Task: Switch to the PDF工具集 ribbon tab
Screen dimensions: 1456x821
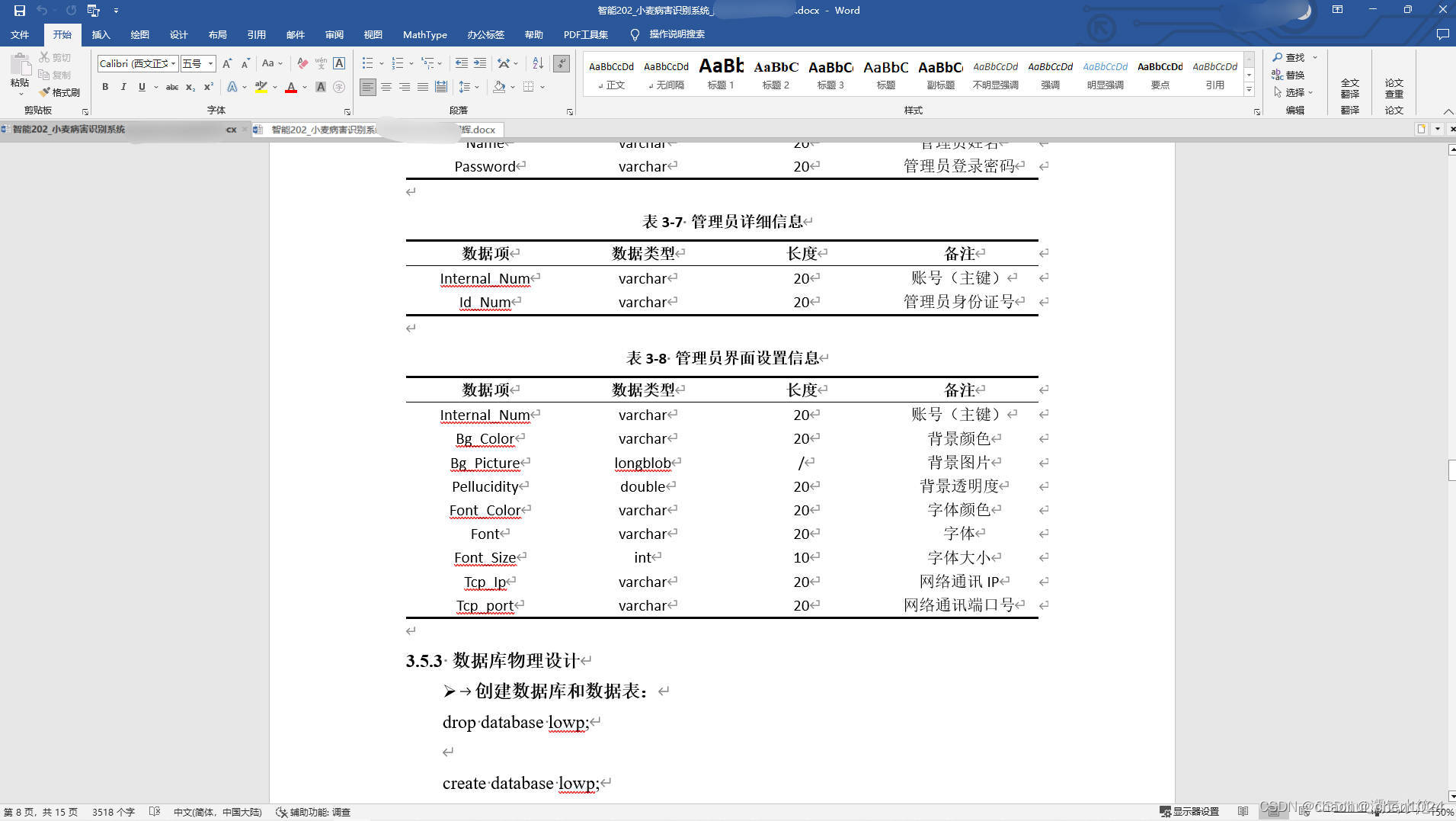Action: click(585, 34)
